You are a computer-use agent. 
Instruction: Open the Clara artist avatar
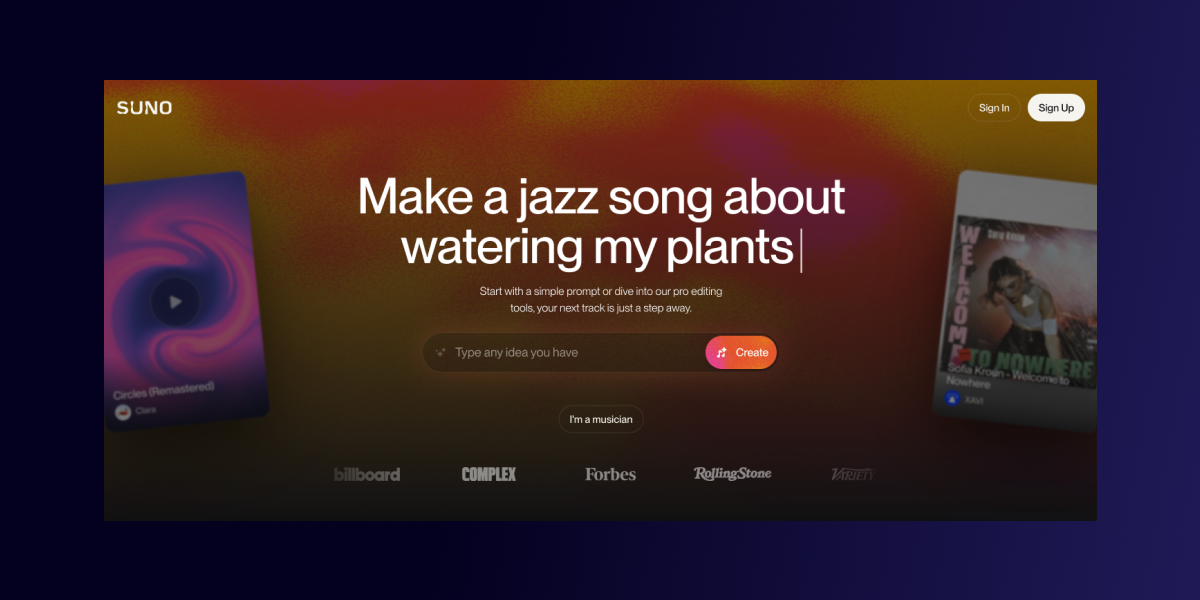point(123,411)
